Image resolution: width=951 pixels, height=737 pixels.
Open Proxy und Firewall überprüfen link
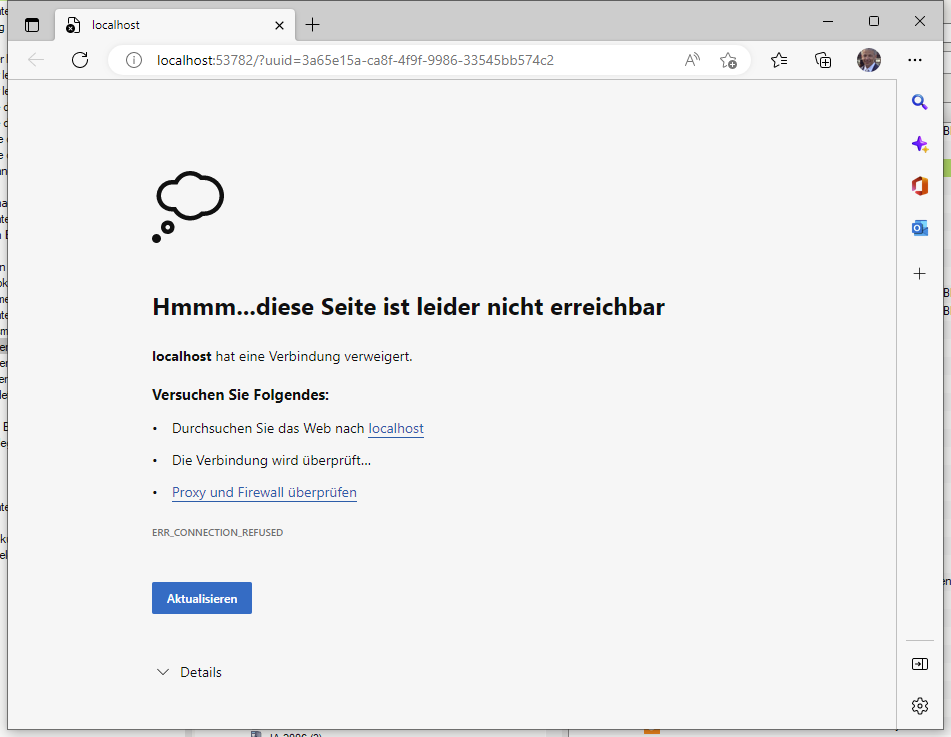click(264, 492)
